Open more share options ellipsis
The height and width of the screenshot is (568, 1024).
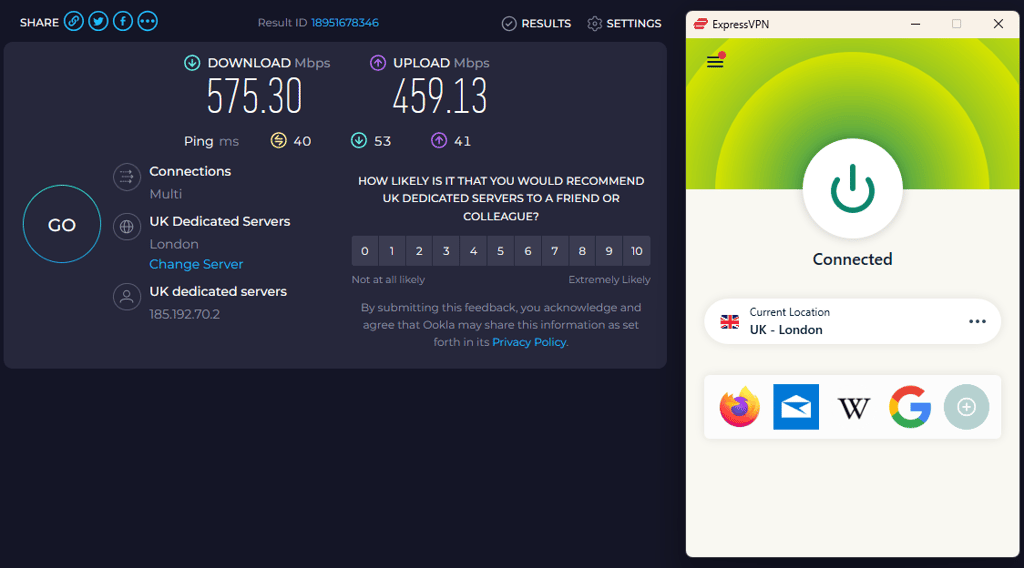(148, 22)
